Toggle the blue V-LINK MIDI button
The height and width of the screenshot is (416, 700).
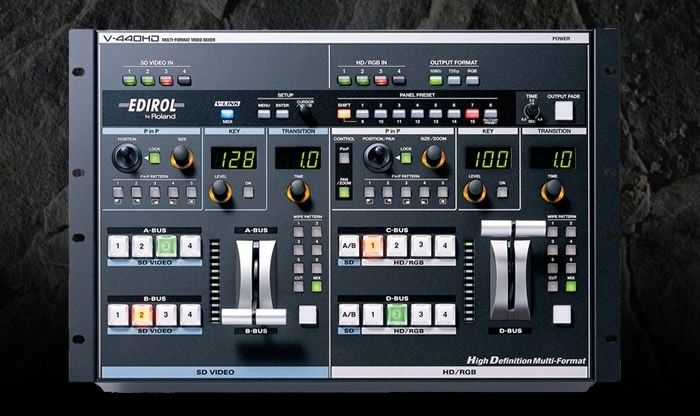(x=227, y=114)
